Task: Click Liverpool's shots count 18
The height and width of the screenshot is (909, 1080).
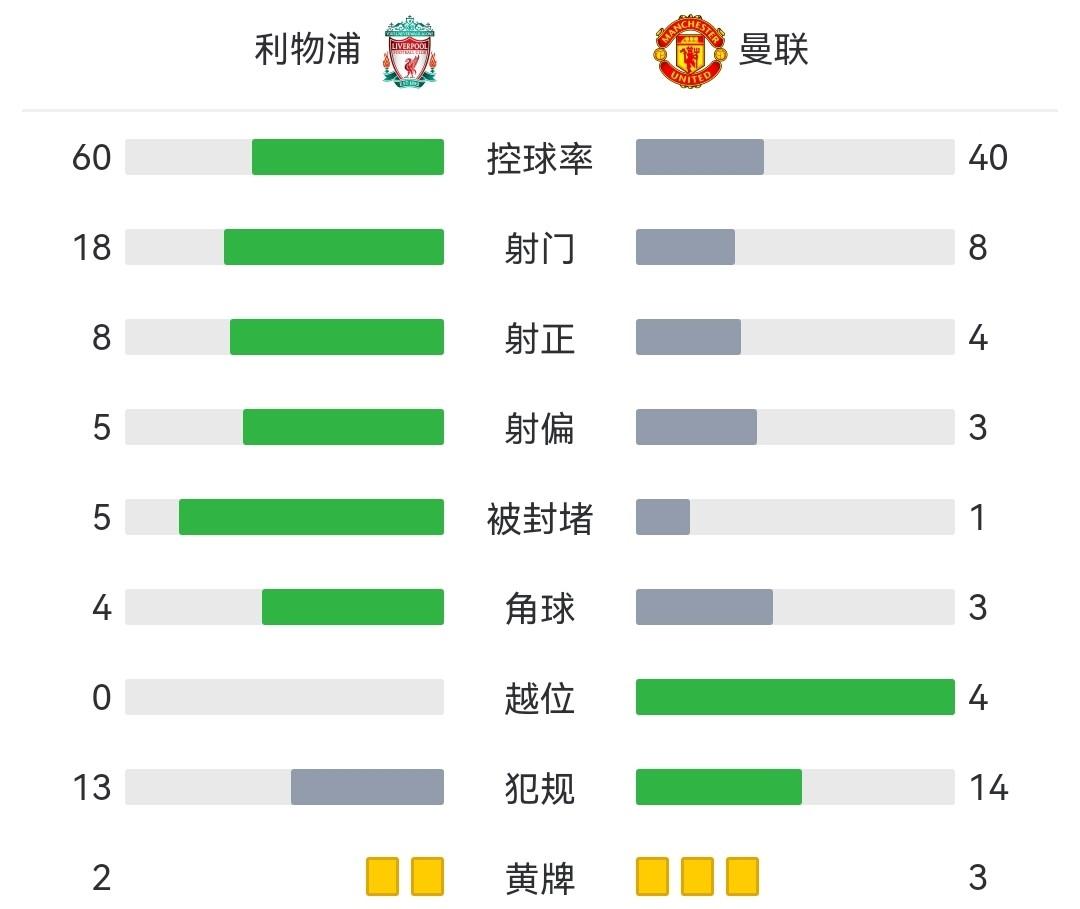Action: (x=92, y=248)
